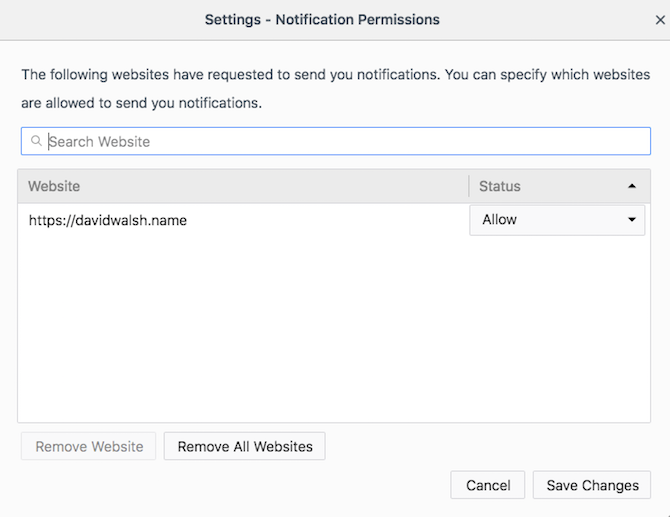
Task: Click Save Changes button
Action: pyautogui.click(x=592, y=485)
